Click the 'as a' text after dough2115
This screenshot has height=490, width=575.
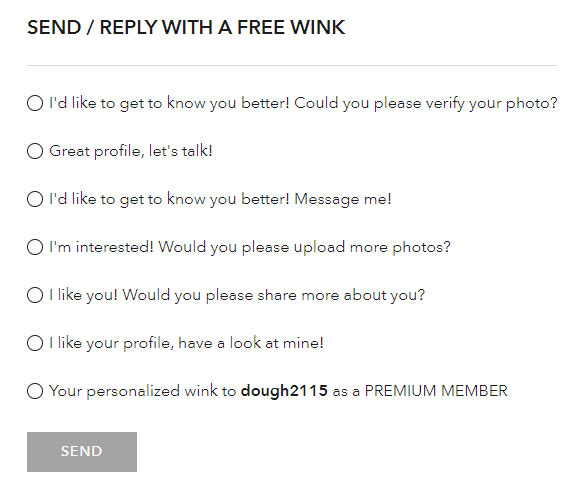click(346, 392)
